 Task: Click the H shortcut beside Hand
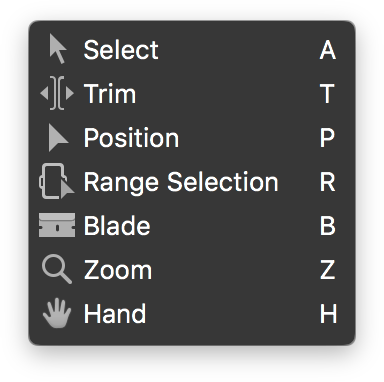(328, 314)
